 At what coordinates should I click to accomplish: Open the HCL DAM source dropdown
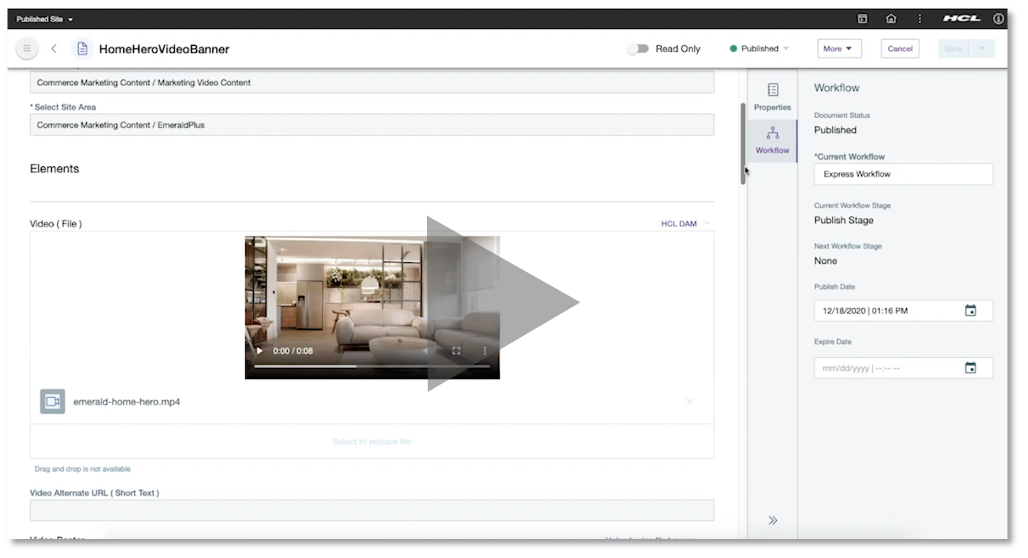click(x=684, y=224)
